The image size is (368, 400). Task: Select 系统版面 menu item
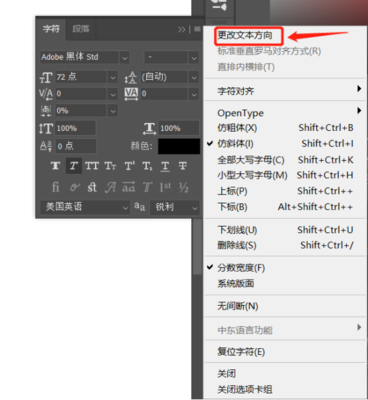pos(285,283)
